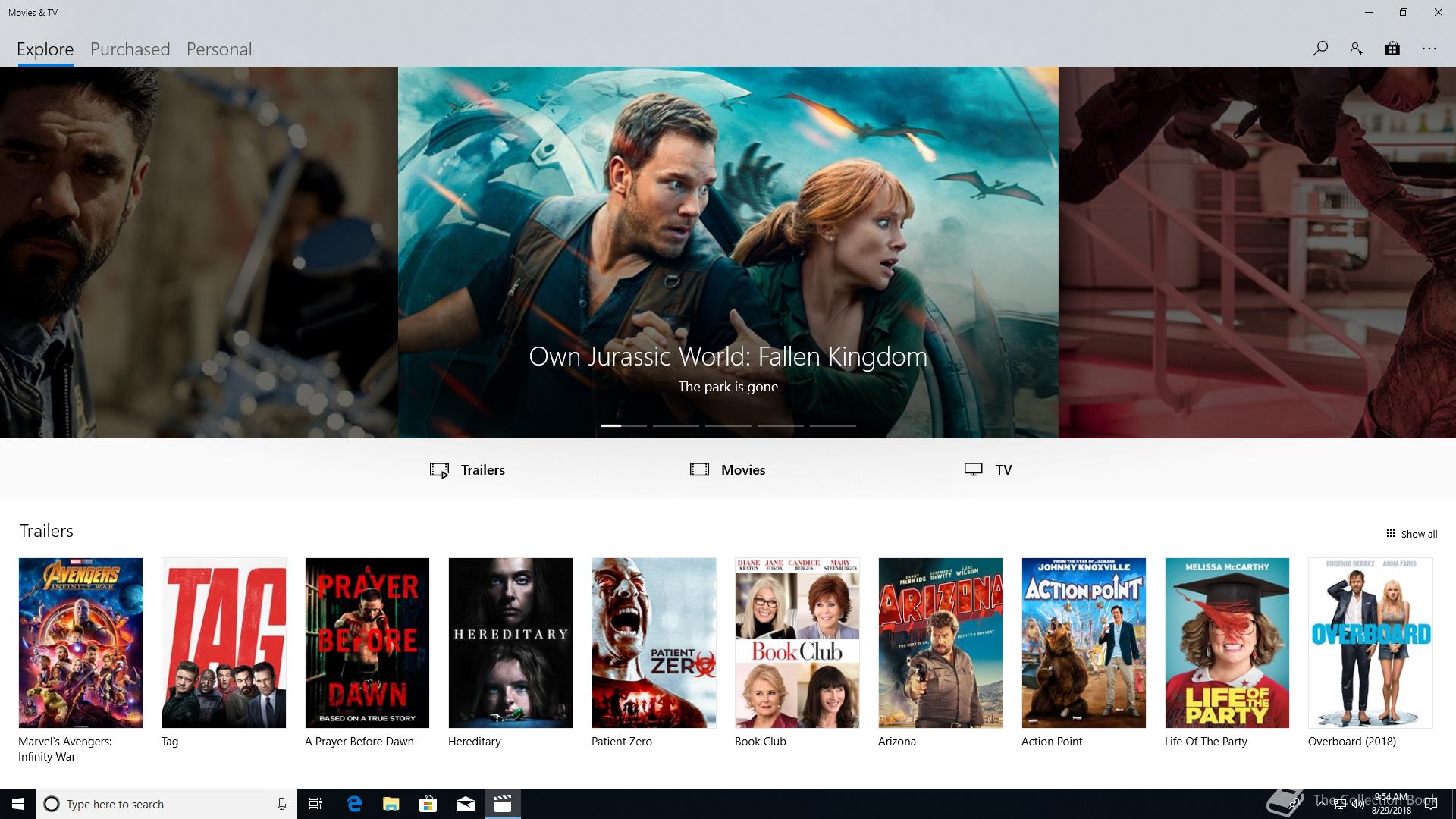Switch to the Personal tab

(x=219, y=49)
